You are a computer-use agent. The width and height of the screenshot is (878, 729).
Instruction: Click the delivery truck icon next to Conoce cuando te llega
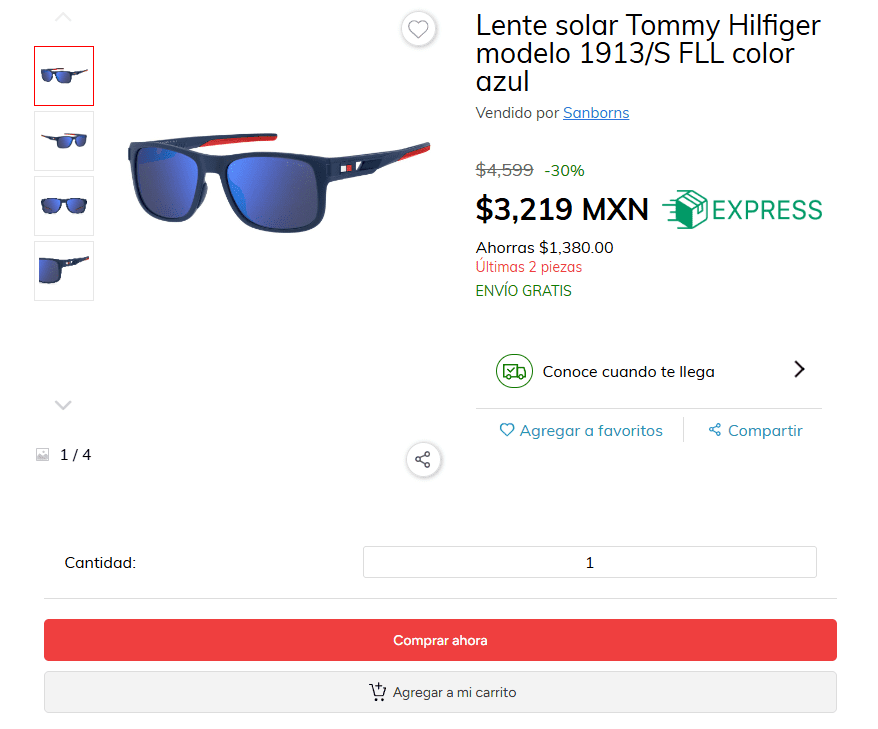(514, 371)
